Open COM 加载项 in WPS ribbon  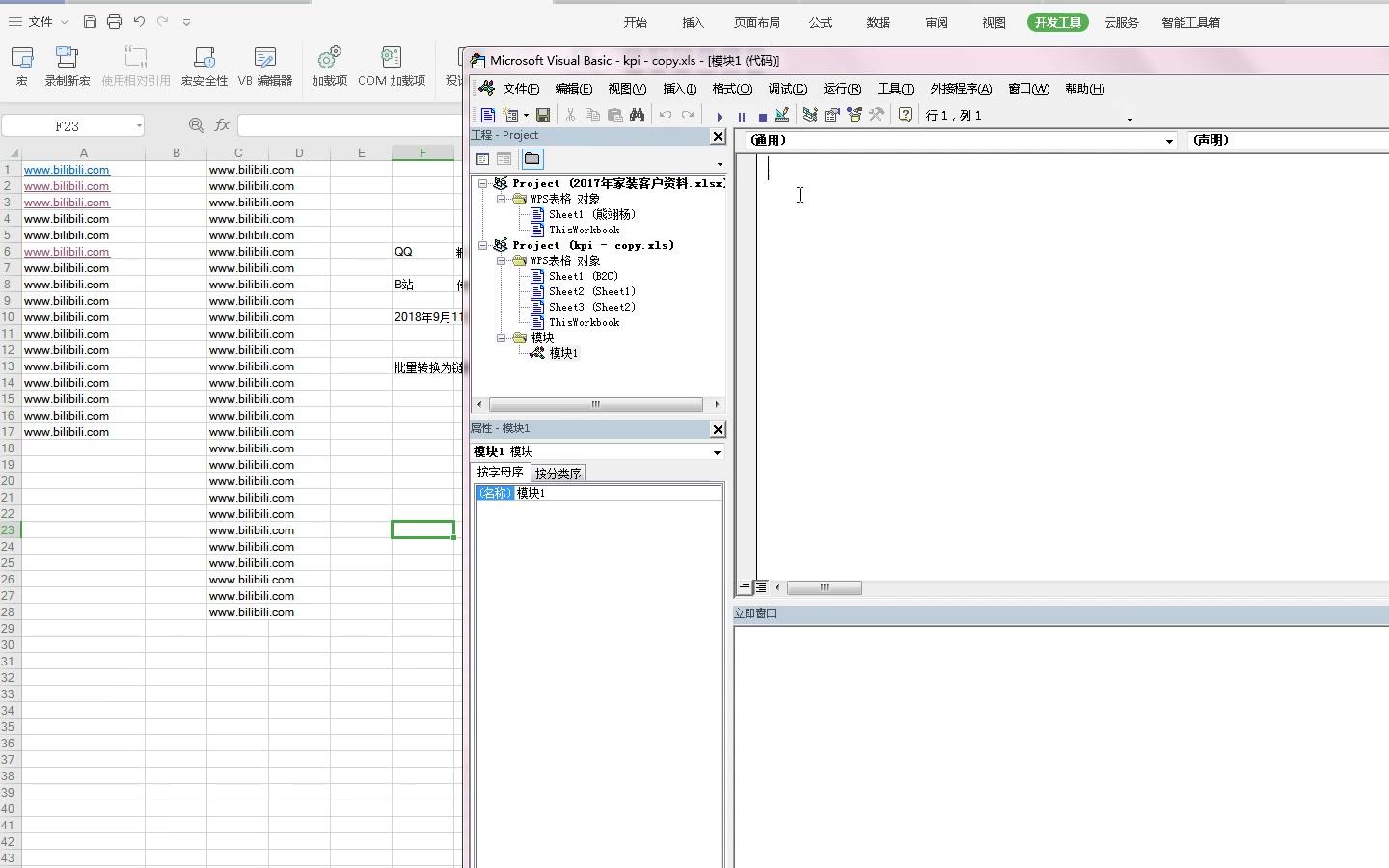(x=391, y=58)
